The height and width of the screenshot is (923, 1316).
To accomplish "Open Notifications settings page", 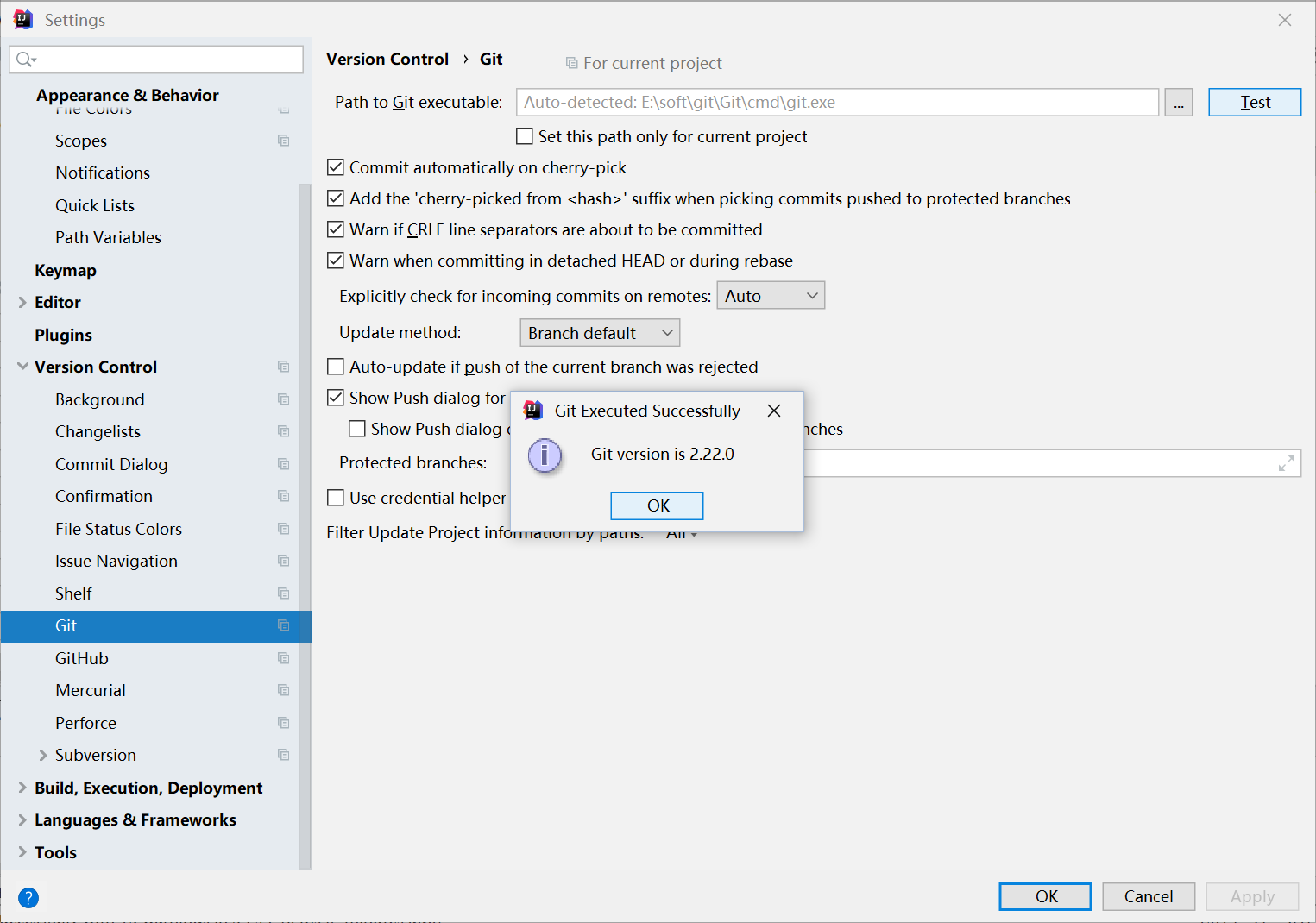I will [103, 173].
